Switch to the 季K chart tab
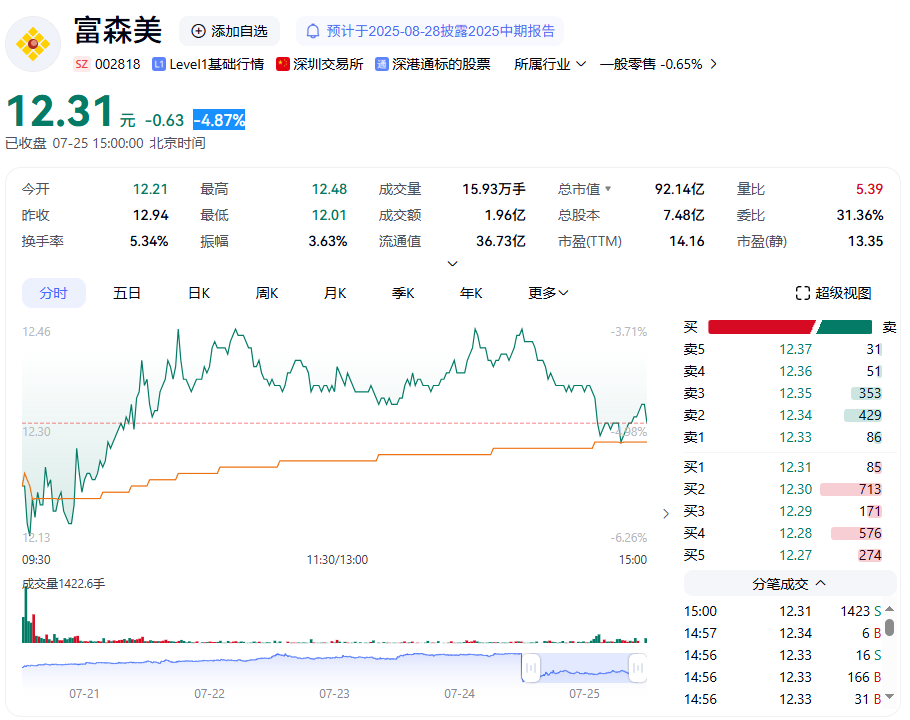910x720 pixels. (x=403, y=293)
